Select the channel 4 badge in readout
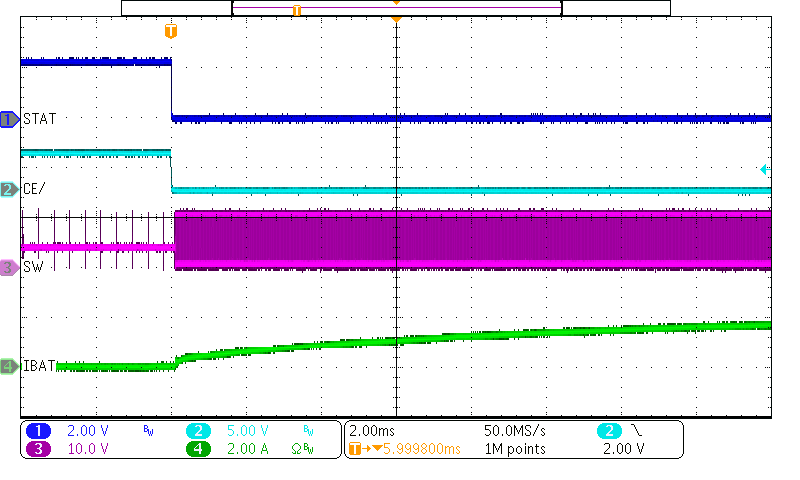This screenshot has height=480, width=800. tap(198, 449)
